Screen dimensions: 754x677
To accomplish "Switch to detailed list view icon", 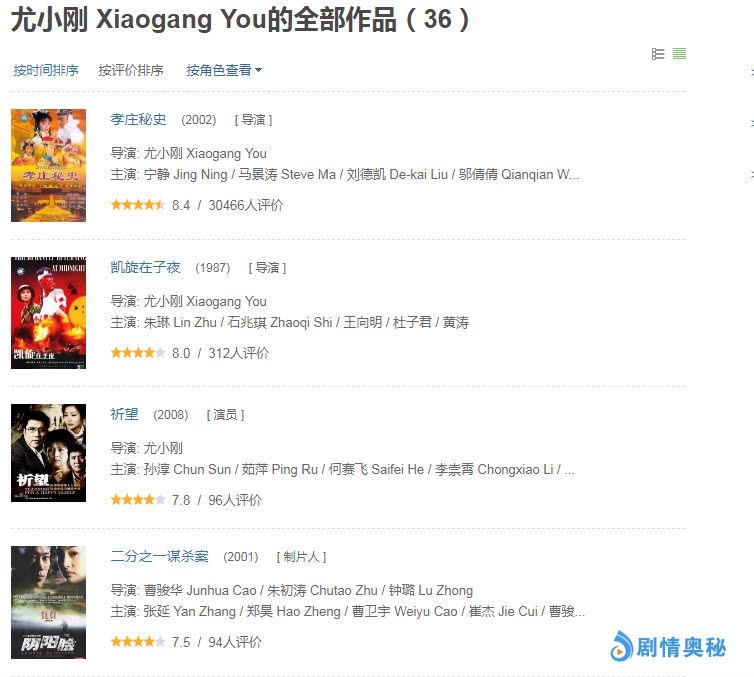I will pyautogui.click(x=658, y=54).
